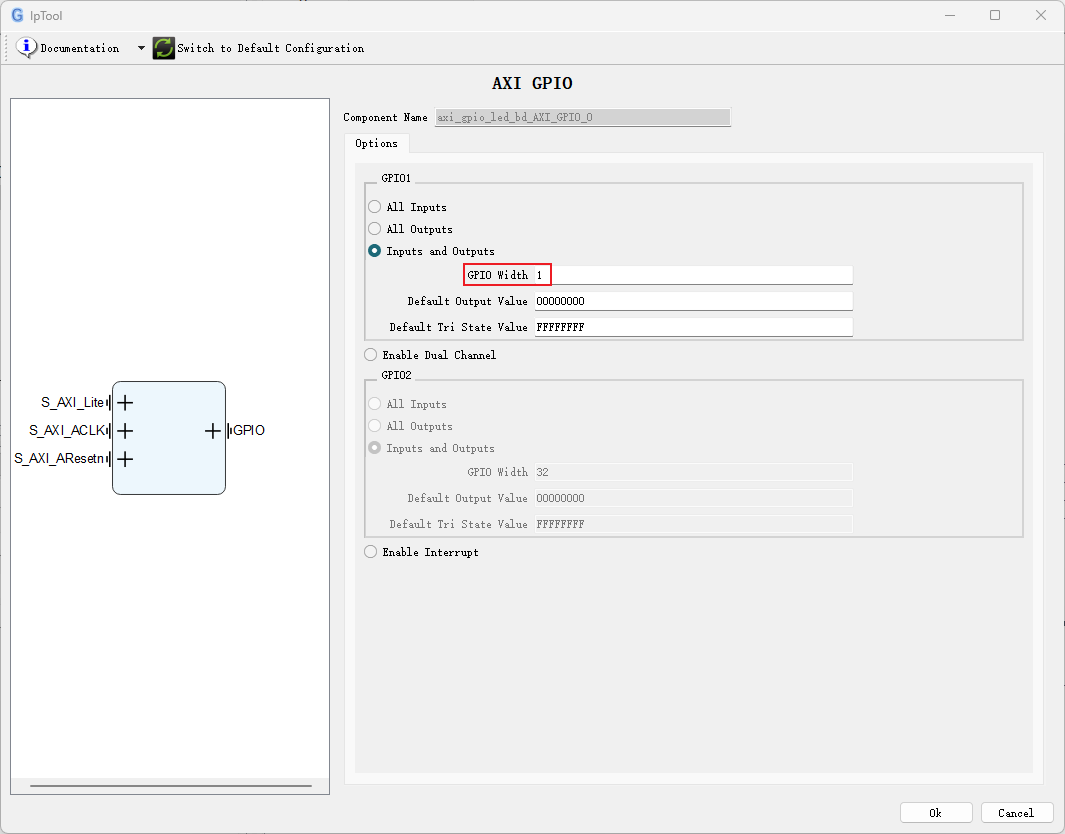Image resolution: width=1065 pixels, height=834 pixels.
Task: Toggle Enable Interrupt option
Action: click(370, 551)
